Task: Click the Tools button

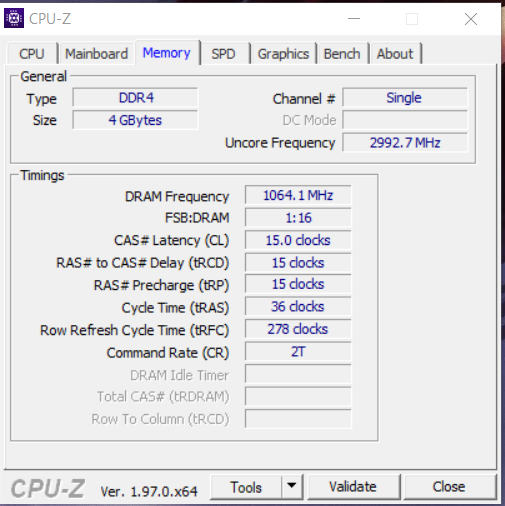Action: [x=246, y=487]
